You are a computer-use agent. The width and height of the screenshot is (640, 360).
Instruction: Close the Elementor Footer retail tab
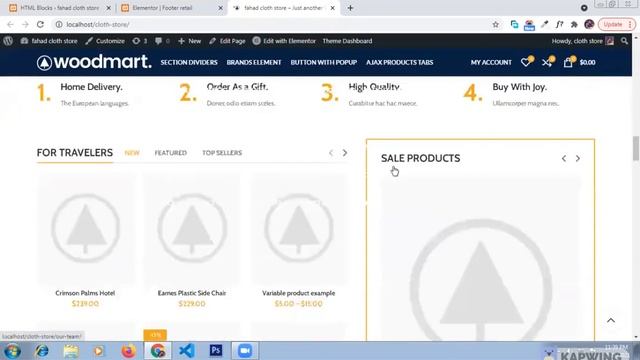pos(220,8)
